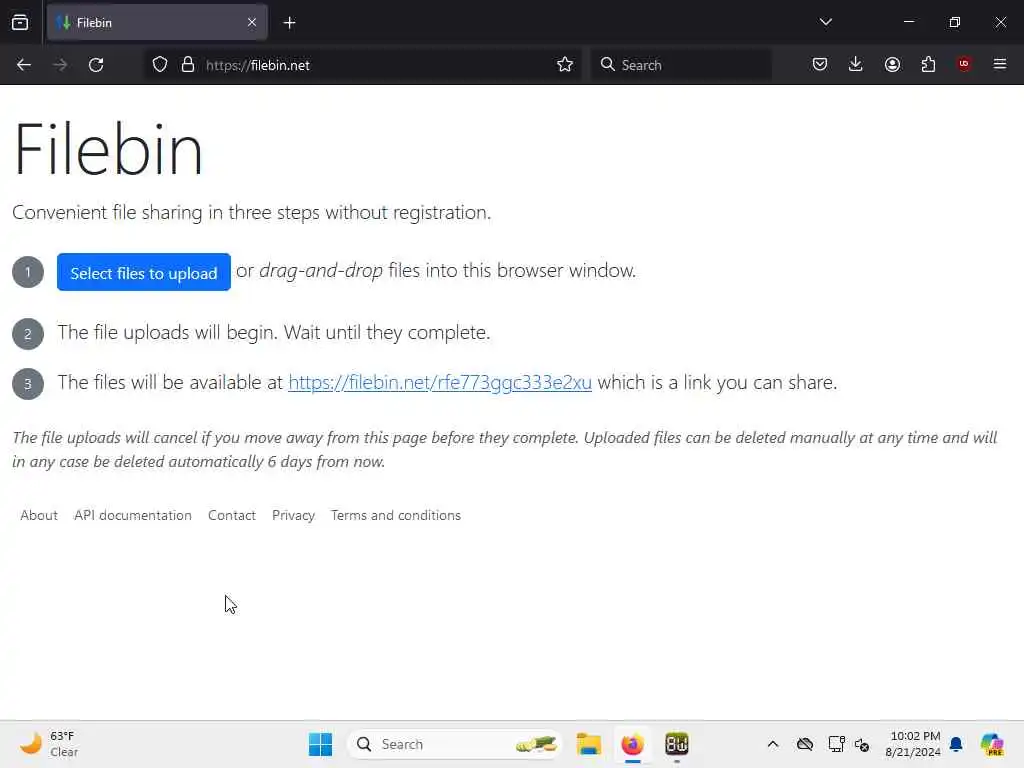Screen dimensions: 1024x768
Task: Show site security via padlock icon
Action: click(188, 65)
